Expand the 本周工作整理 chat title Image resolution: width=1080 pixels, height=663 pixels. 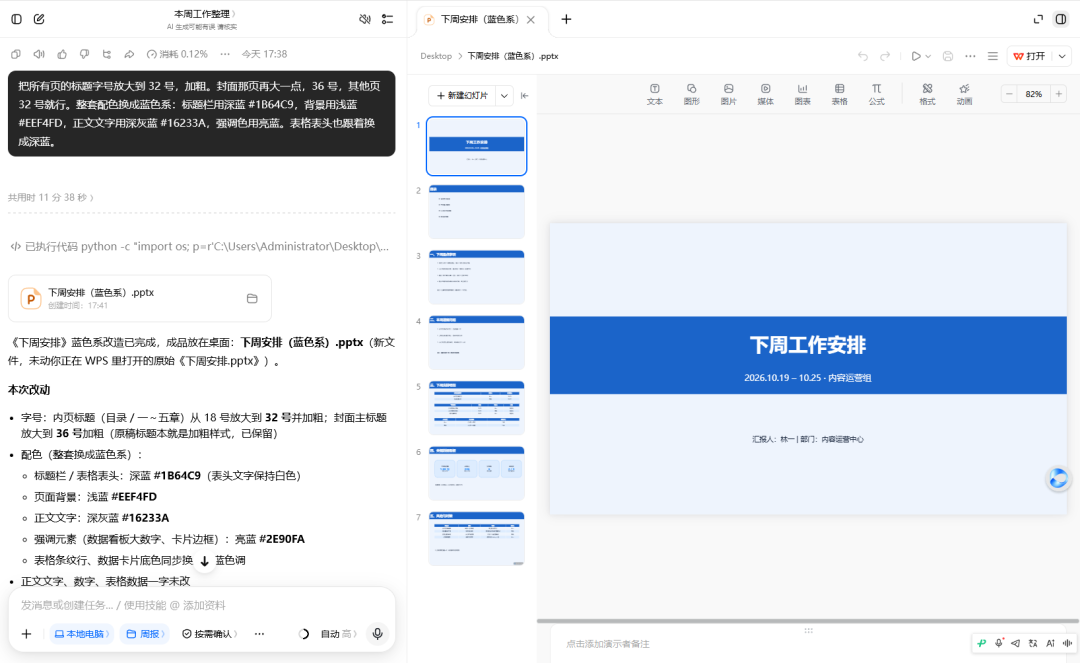[x=204, y=14]
